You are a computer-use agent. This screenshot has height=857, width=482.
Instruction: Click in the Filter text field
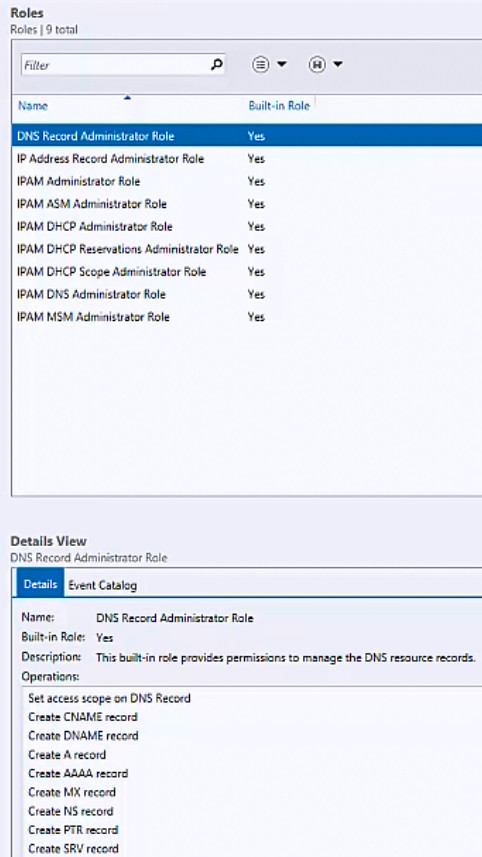click(116, 65)
